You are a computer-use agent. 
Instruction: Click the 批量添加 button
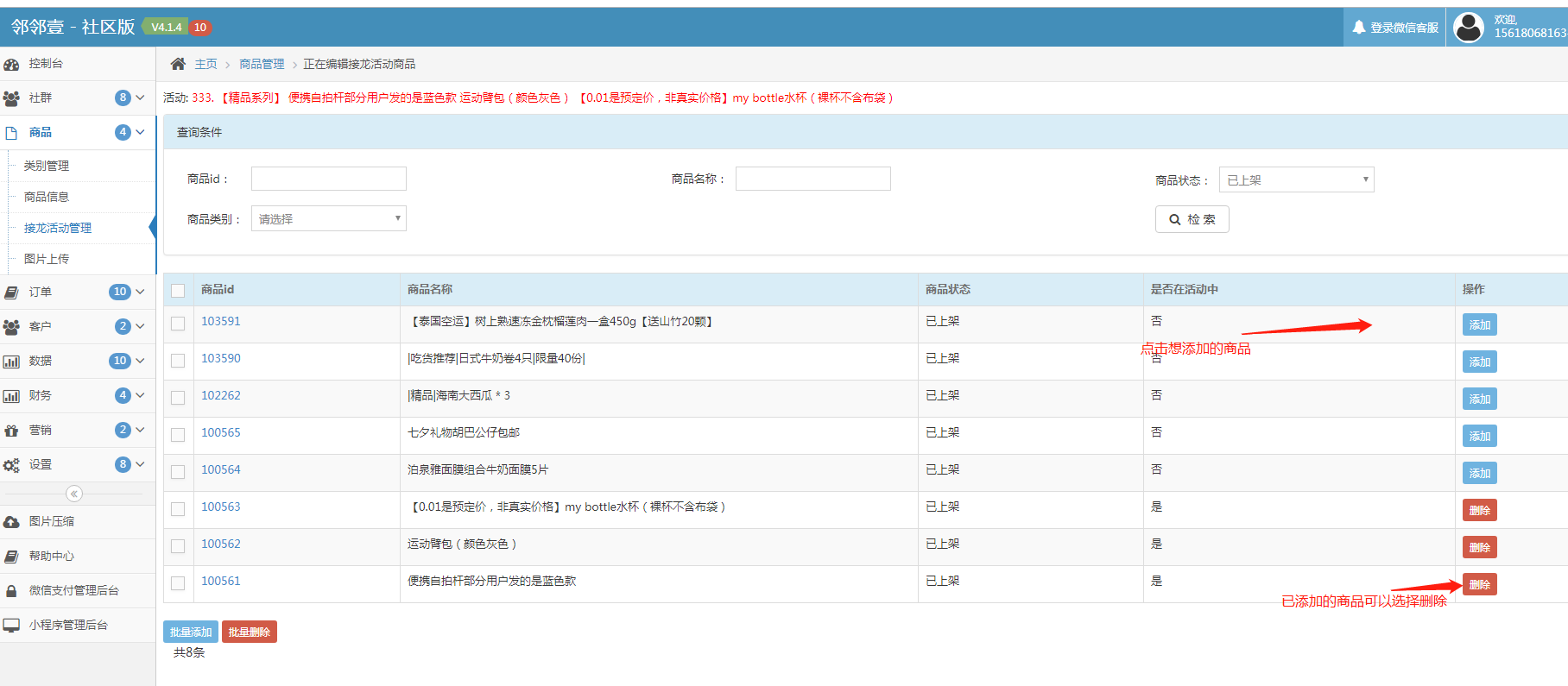(x=191, y=632)
